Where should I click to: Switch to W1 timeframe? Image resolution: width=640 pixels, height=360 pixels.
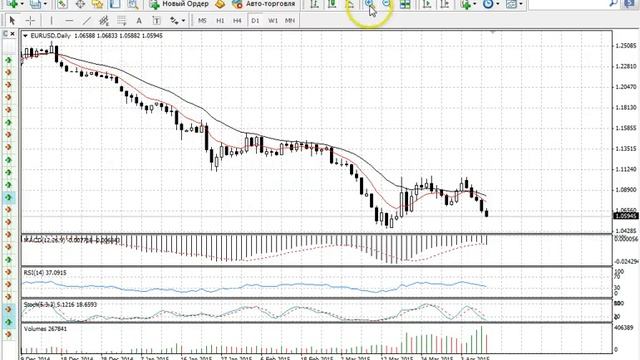(x=273, y=20)
